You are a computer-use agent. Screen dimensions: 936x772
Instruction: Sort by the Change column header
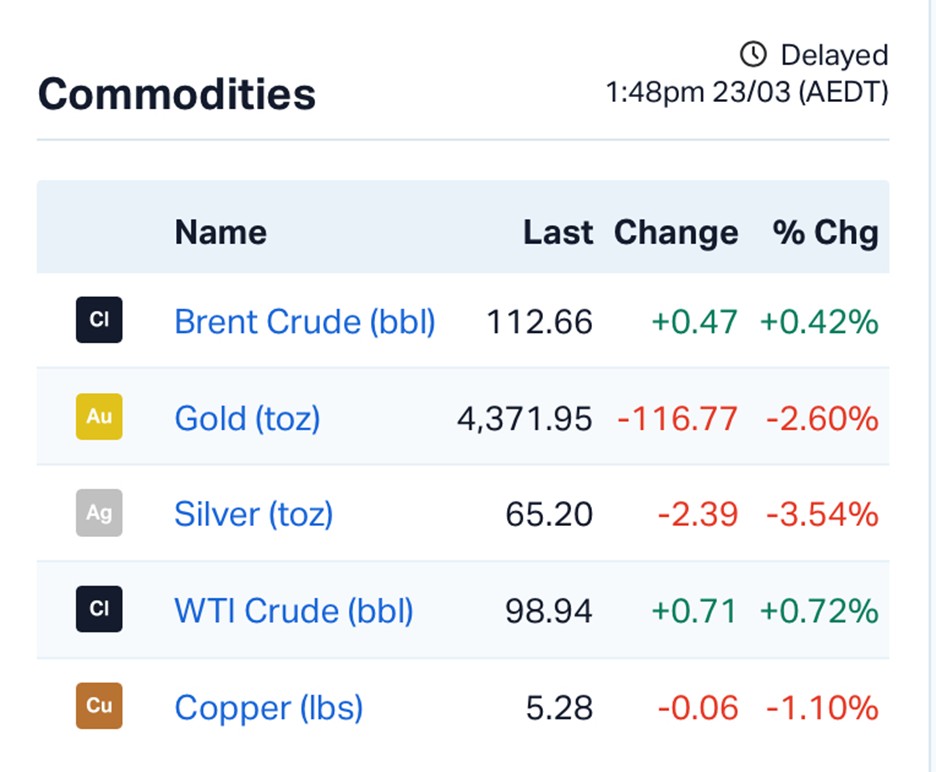coord(676,232)
